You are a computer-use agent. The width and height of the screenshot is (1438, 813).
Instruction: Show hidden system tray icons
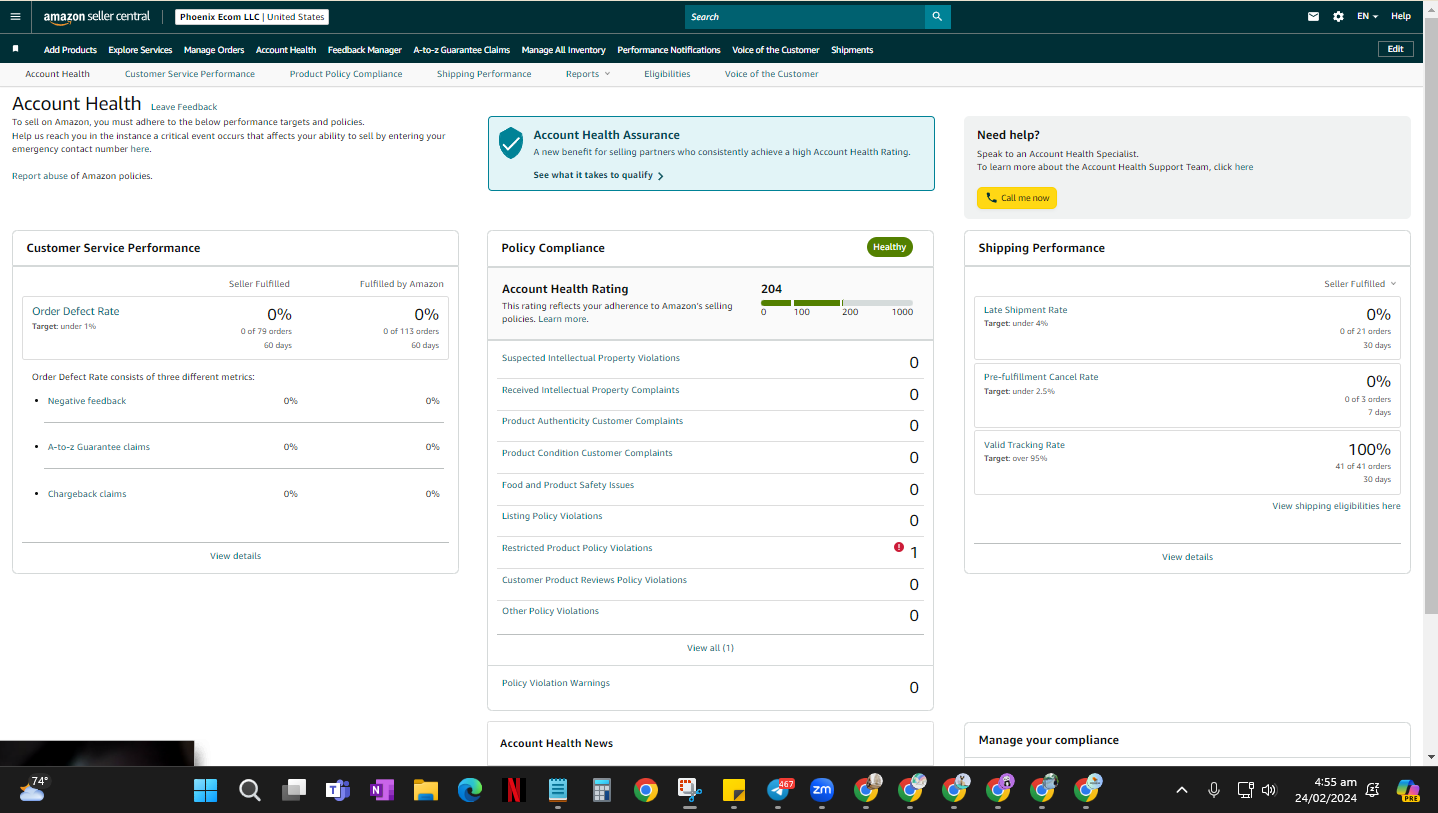1182,790
